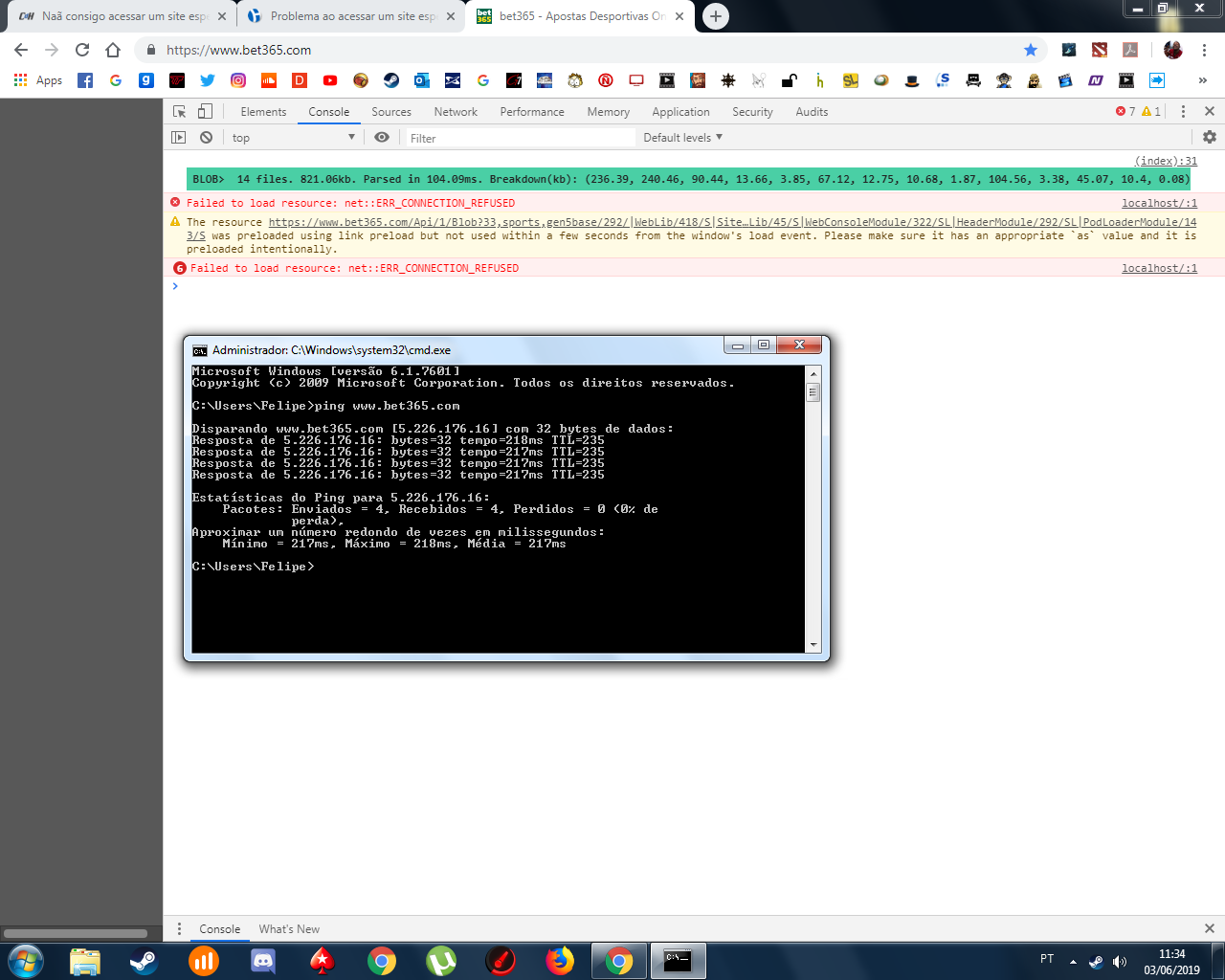The height and width of the screenshot is (980, 1225).
Task: Open the Apps bookmarks shortcut
Action: (x=38, y=80)
